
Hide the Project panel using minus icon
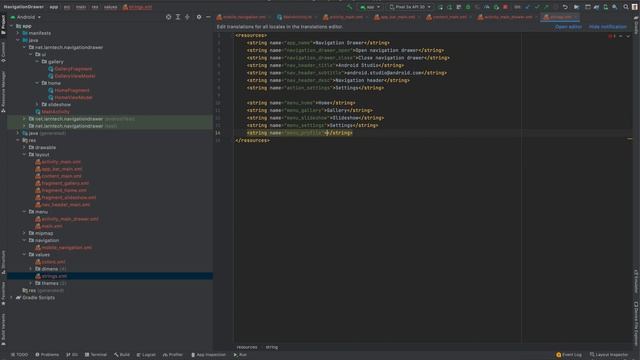coord(208,17)
